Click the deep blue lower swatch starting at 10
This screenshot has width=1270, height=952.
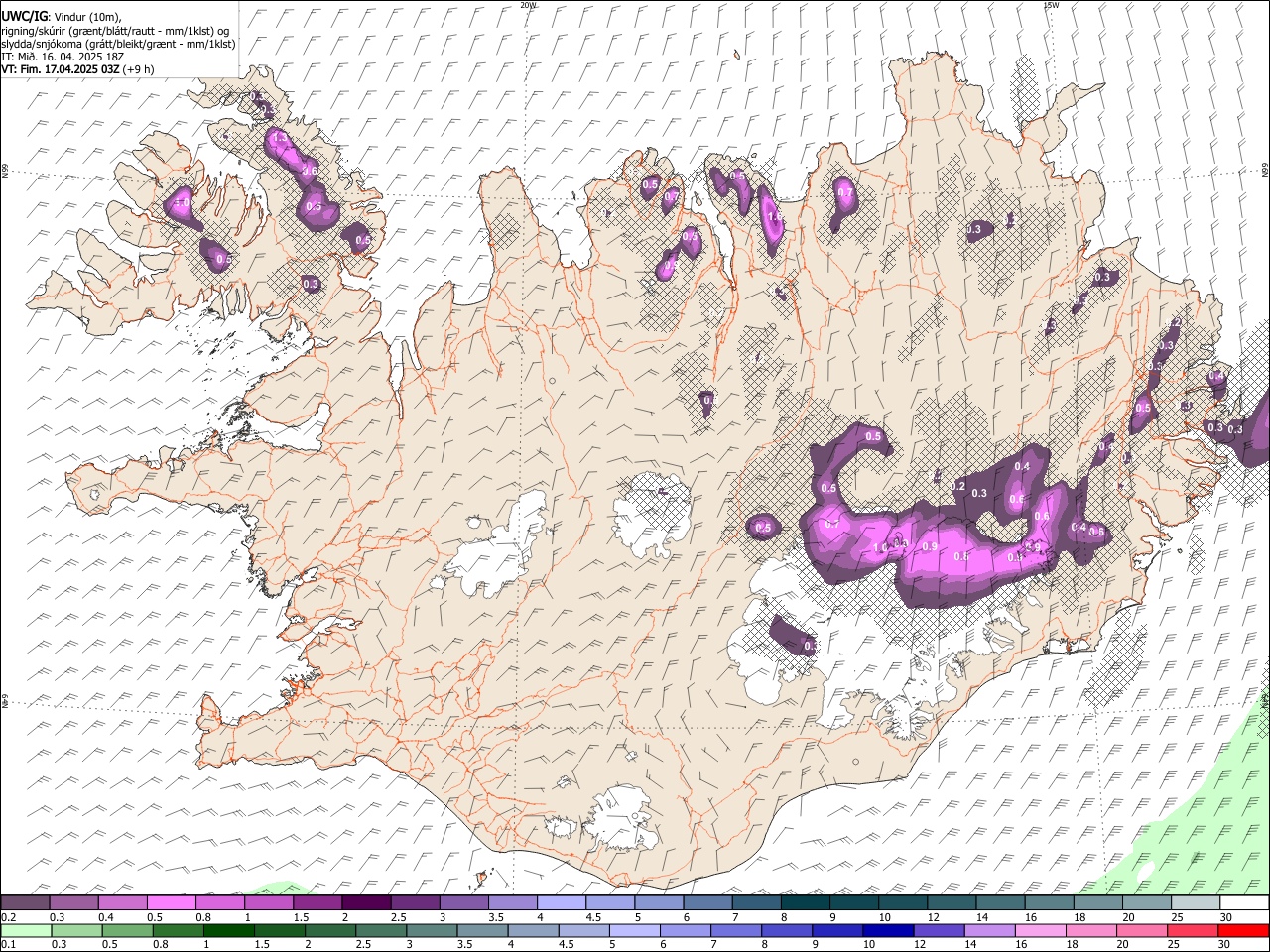click(889, 930)
